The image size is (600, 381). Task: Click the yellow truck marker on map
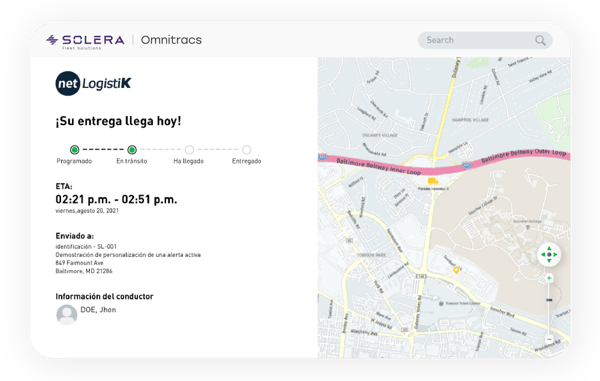click(433, 181)
